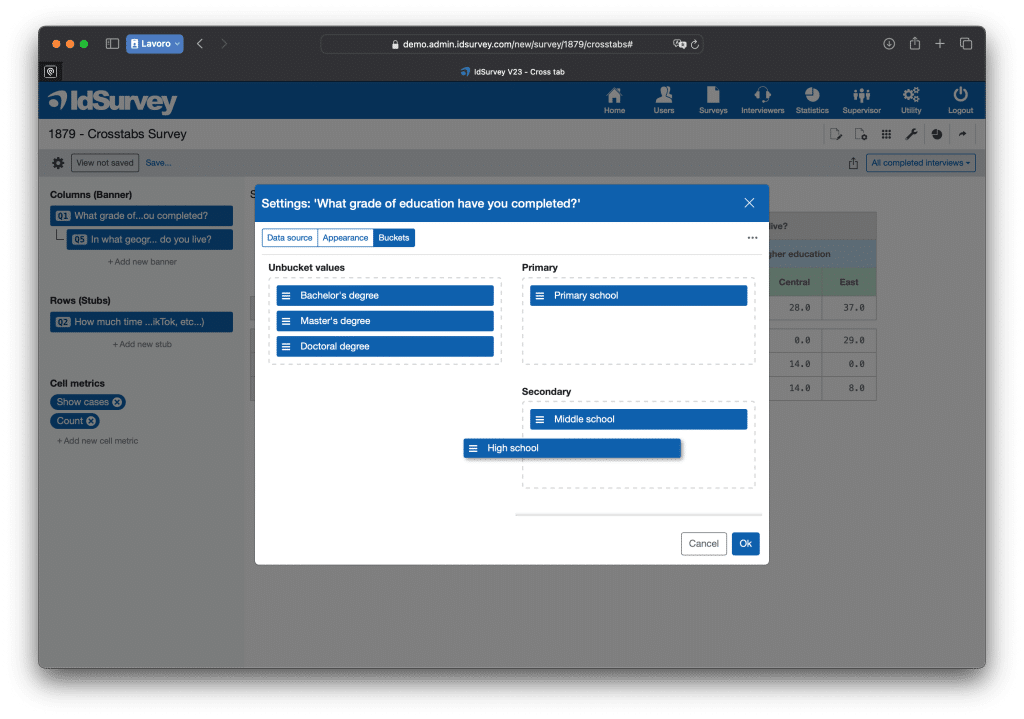Remove the Show cases cell metric
Image resolution: width=1024 pixels, height=719 pixels.
point(118,402)
